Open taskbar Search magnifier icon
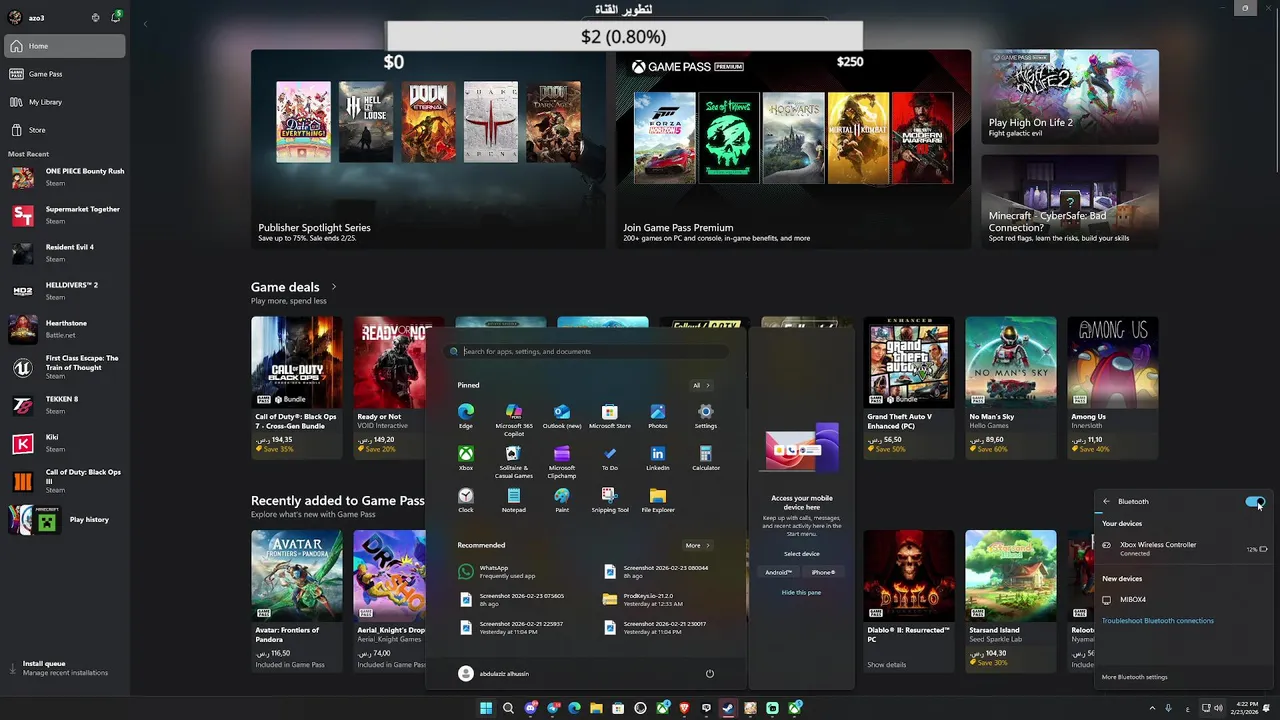Screen dimensions: 1280x720 tap(508, 708)
